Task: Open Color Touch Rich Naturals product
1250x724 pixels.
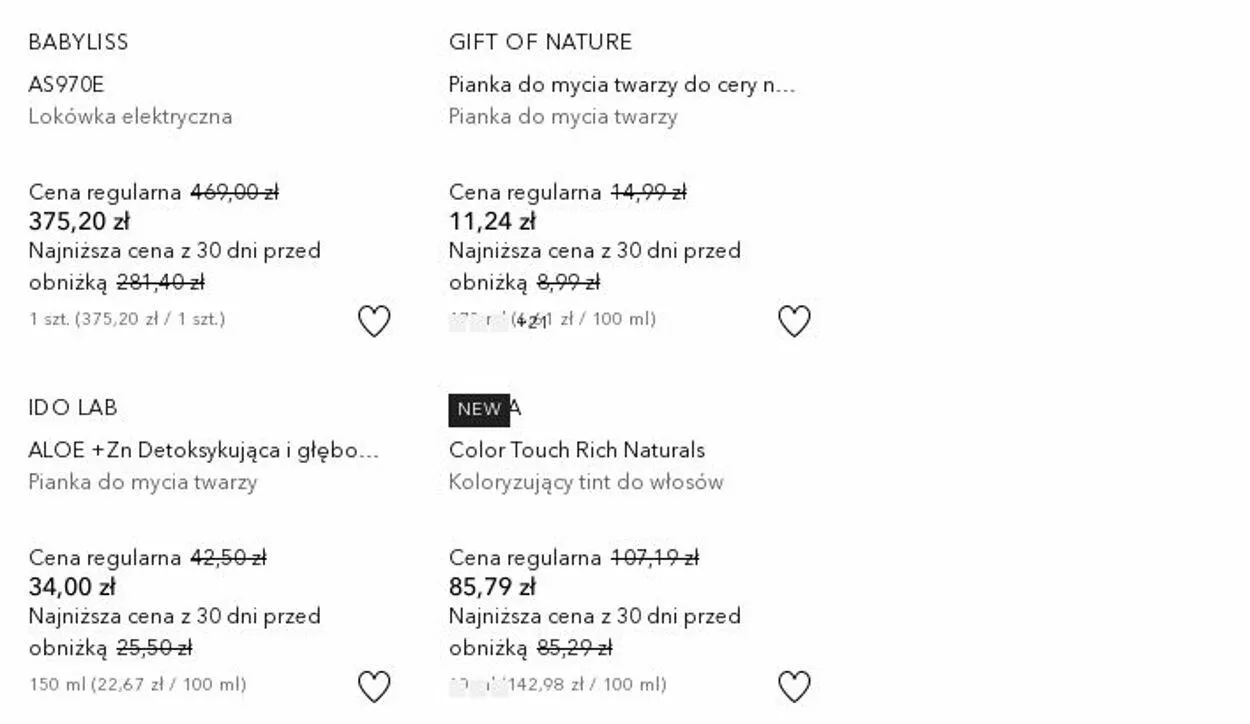Action: [577, 450]
